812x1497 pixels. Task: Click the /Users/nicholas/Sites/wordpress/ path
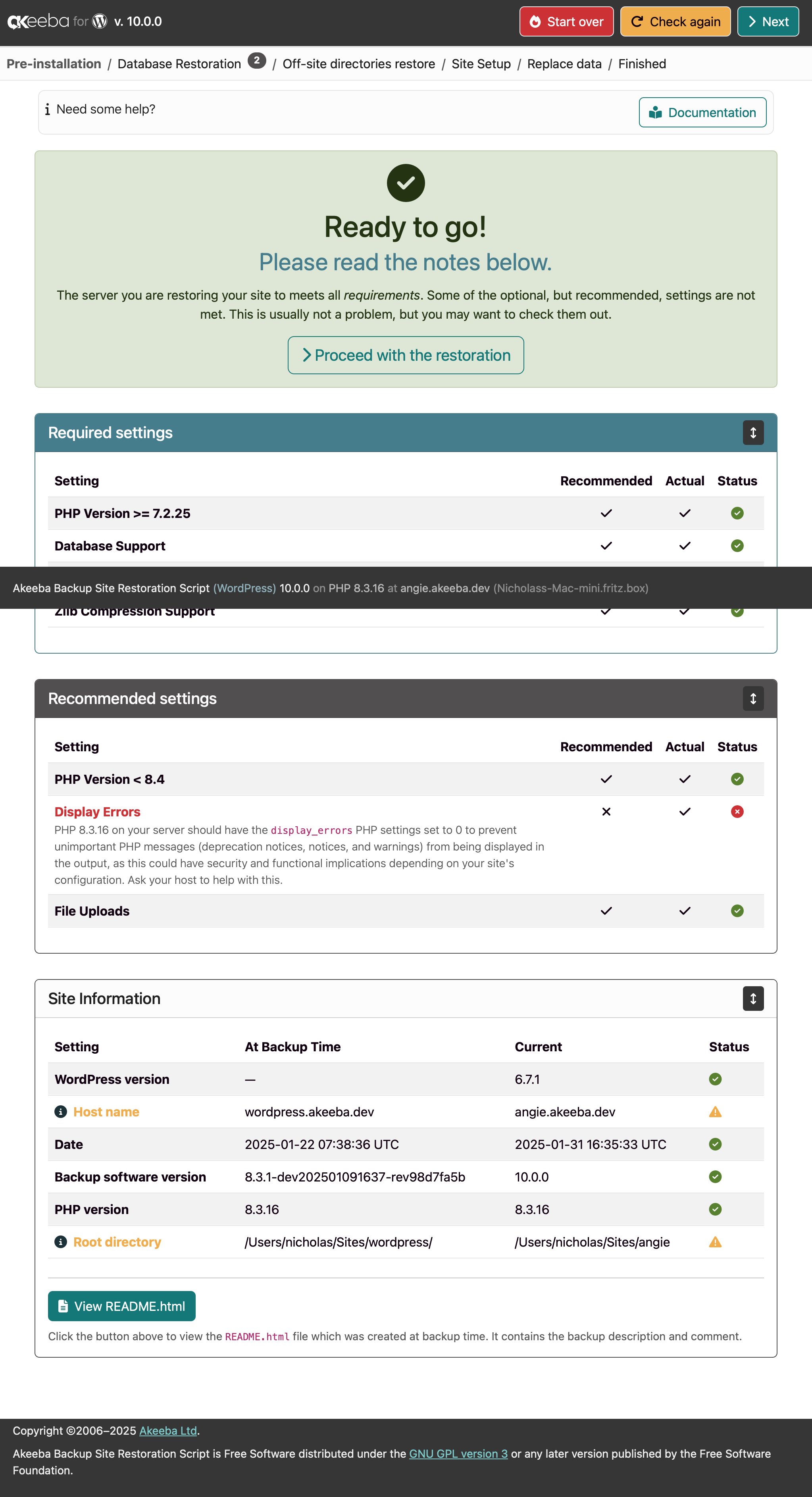338,1242
